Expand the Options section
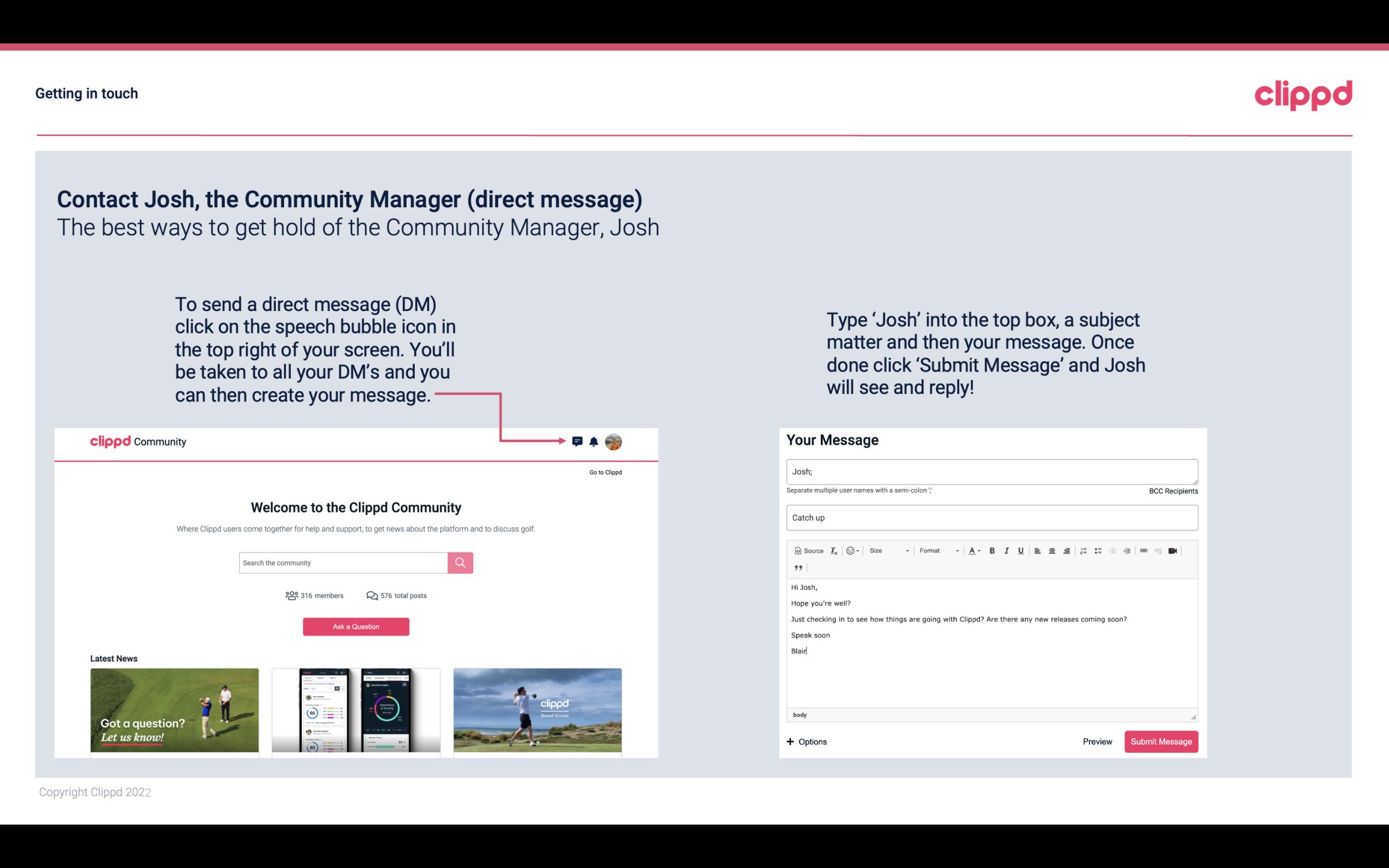The width and height of the screenshot is (1389, 868). [x=806, y=741]
